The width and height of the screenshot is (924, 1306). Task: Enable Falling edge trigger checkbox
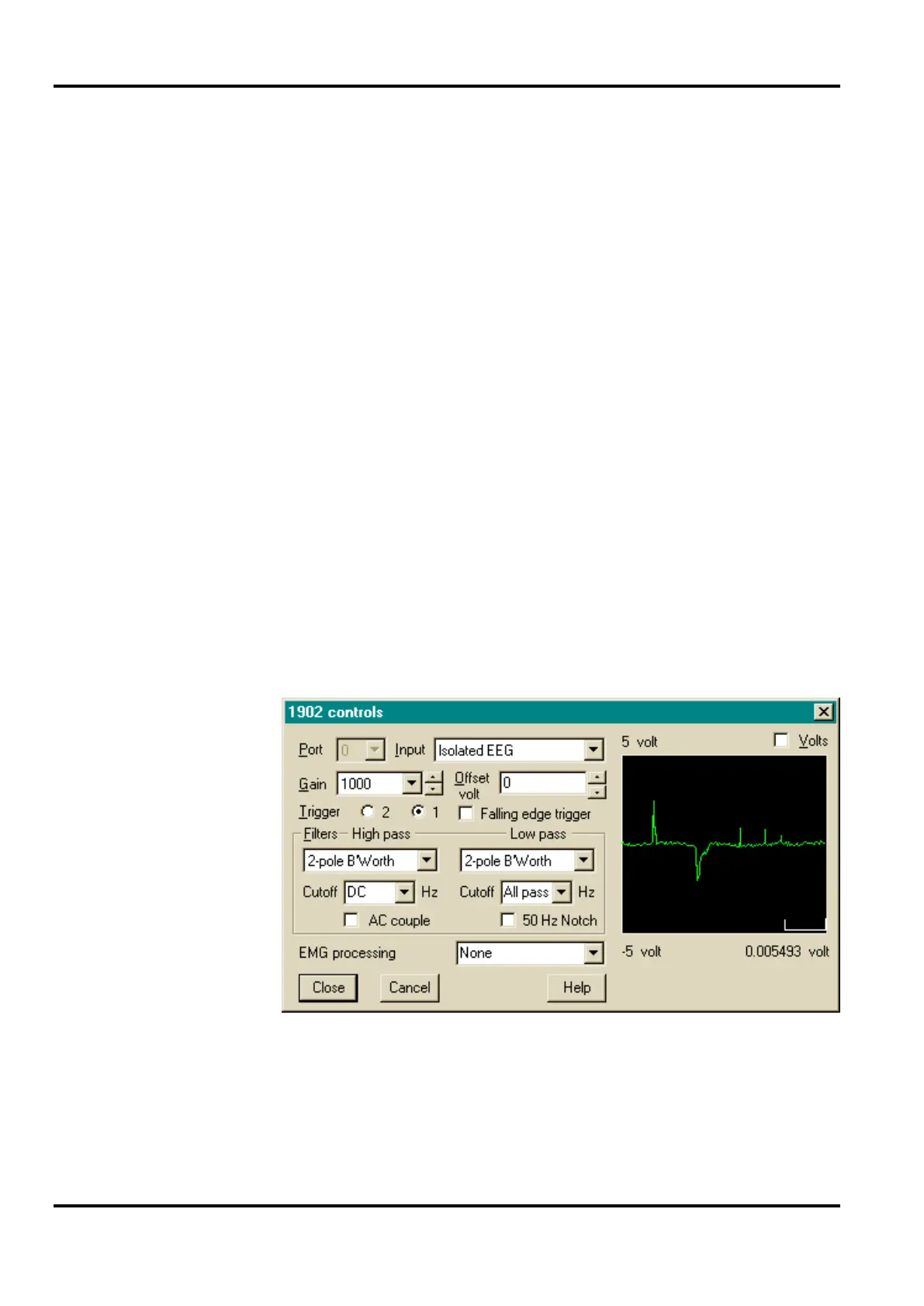click(465, 813)
